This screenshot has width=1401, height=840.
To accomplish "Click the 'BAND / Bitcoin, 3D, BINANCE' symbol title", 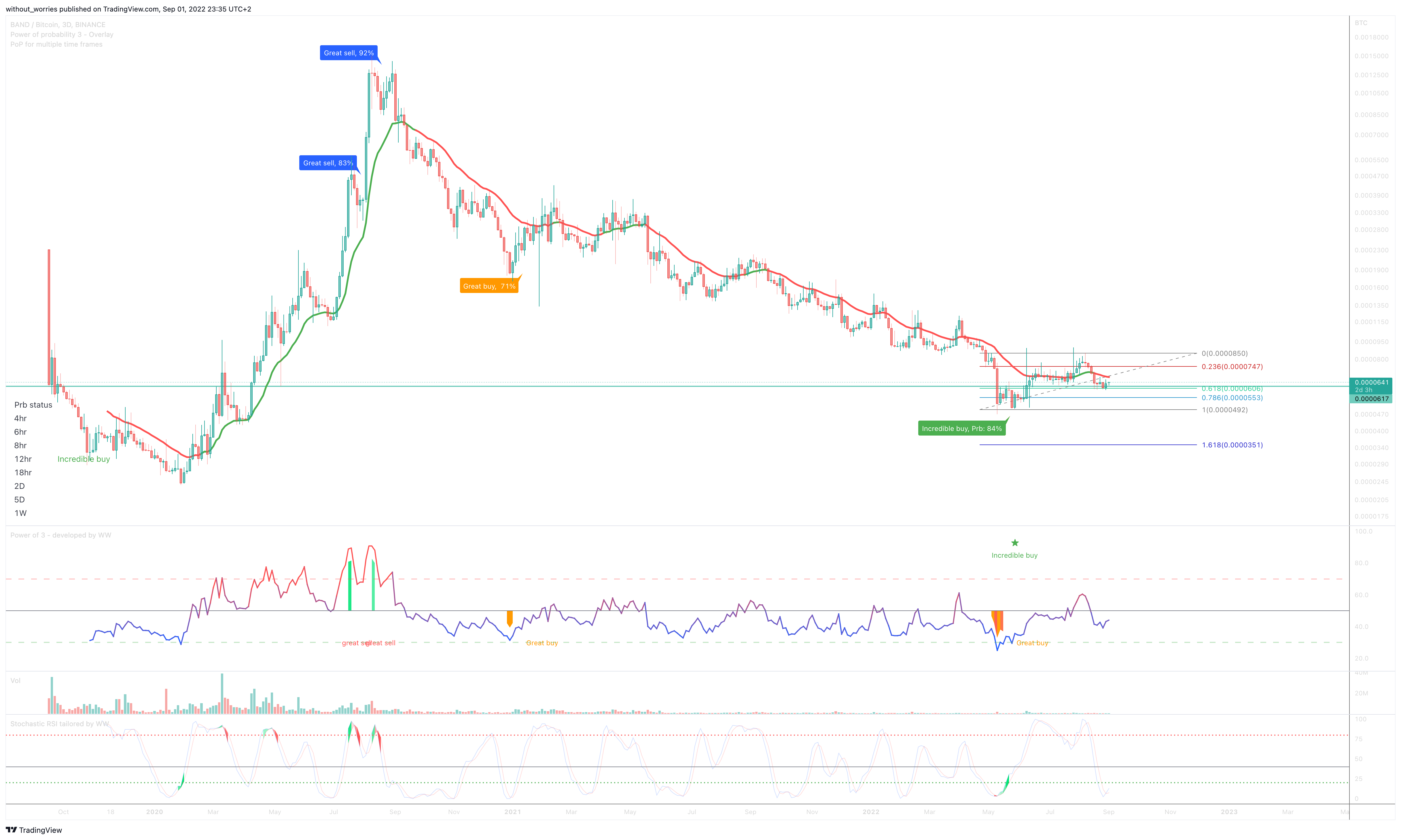I will tap(58, 24).
